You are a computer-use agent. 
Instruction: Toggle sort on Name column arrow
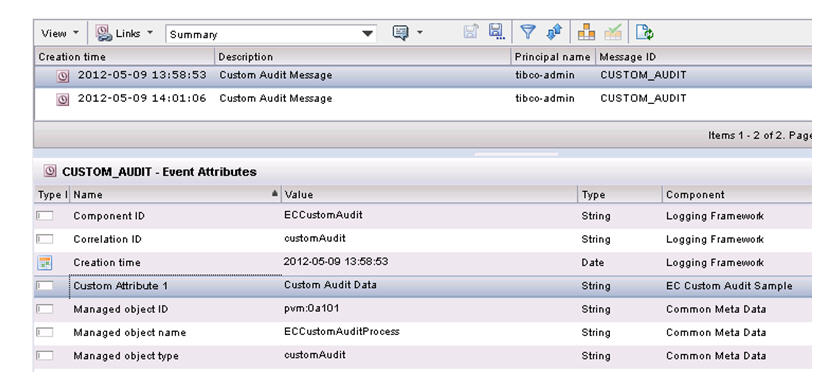point(275,194)
